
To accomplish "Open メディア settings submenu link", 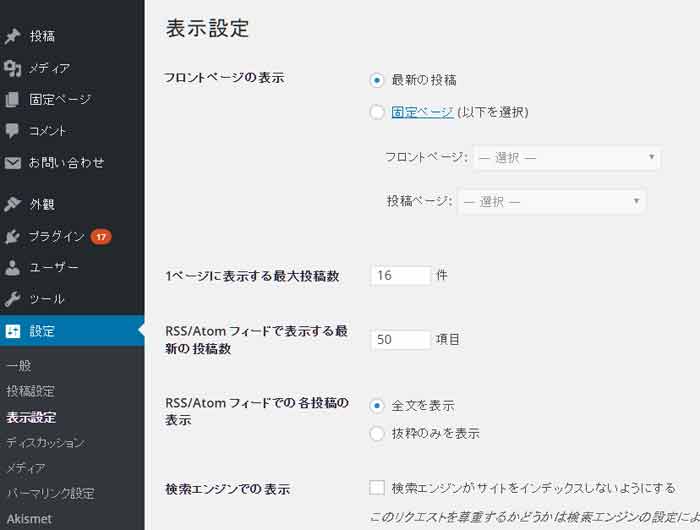I will pos(25,468).
